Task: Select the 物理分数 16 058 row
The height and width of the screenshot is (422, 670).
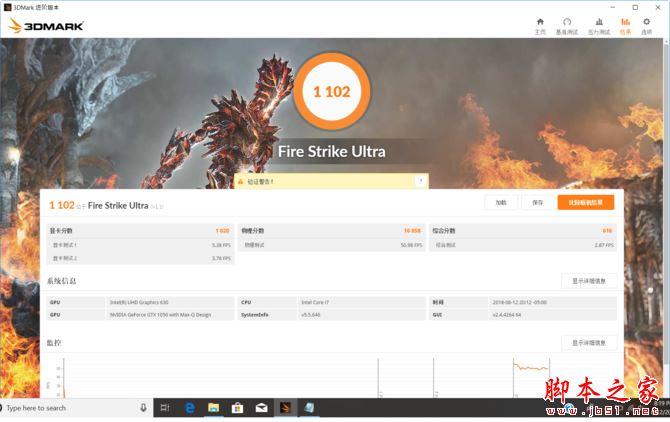Action: (331, 231)
